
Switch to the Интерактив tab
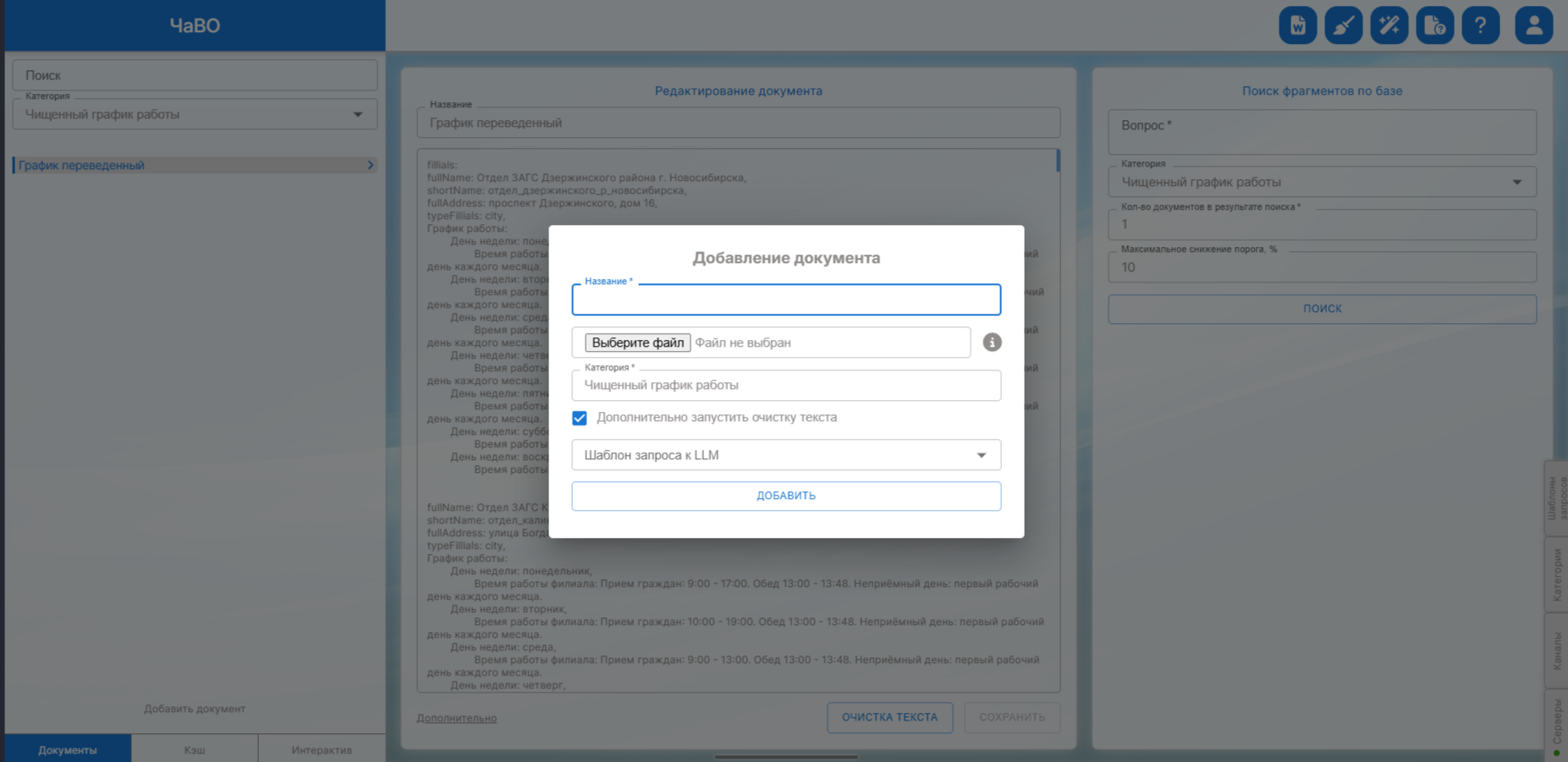click(322, 749)
